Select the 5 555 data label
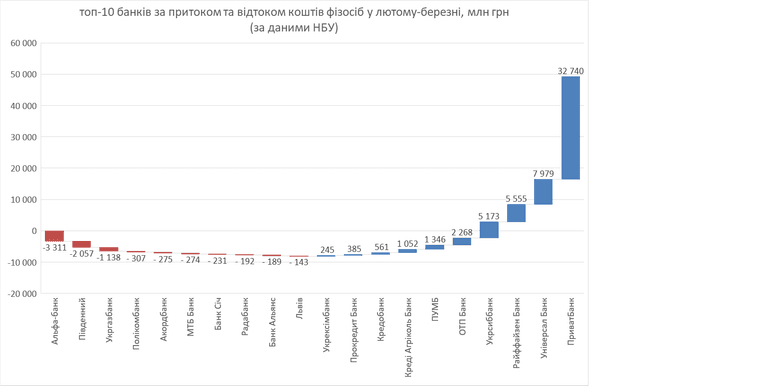The height and width of the screenshot is (386, 764). pyautogui.click(x=516, y=198)
